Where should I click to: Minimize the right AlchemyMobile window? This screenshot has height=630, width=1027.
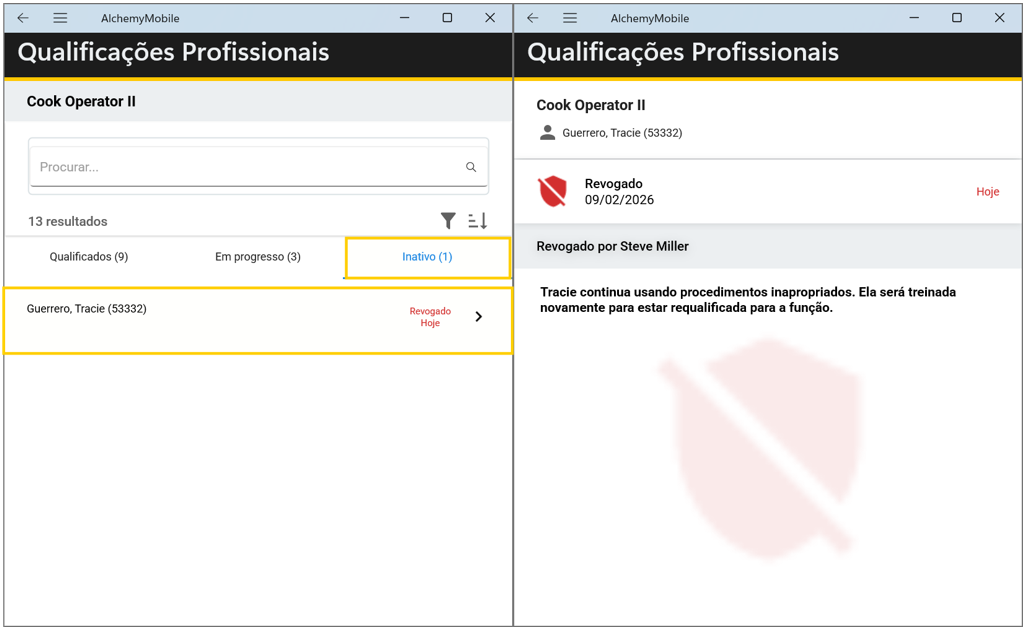[914, 18]
